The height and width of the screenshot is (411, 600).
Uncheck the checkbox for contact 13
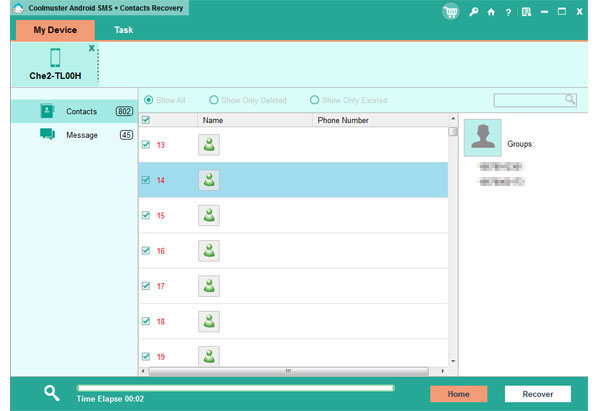146,145
